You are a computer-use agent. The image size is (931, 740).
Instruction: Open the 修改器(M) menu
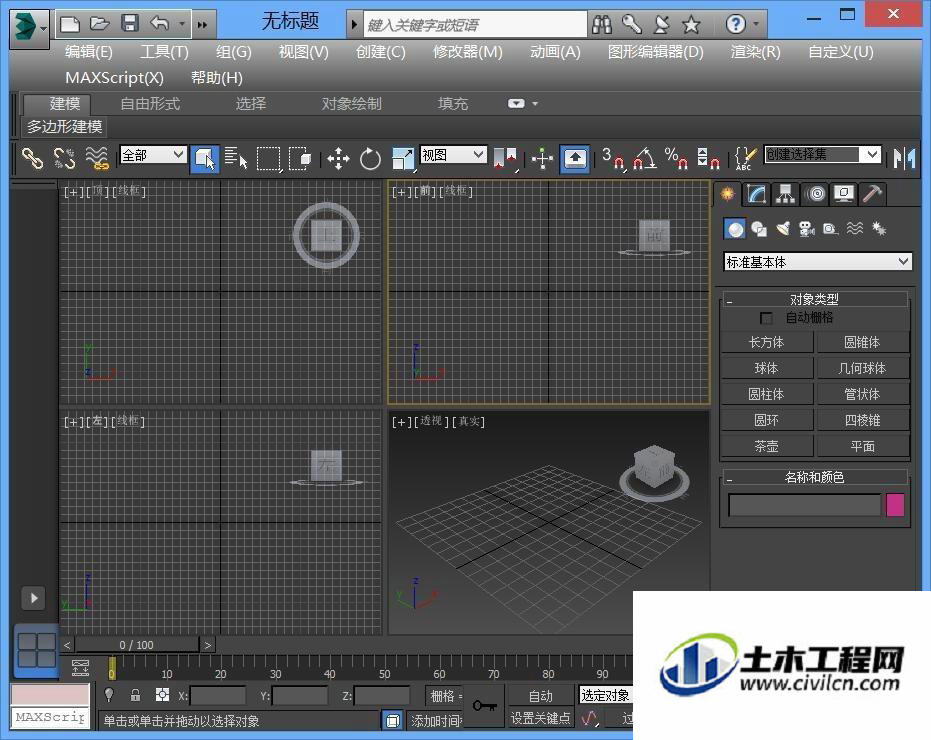pos(468,52)
